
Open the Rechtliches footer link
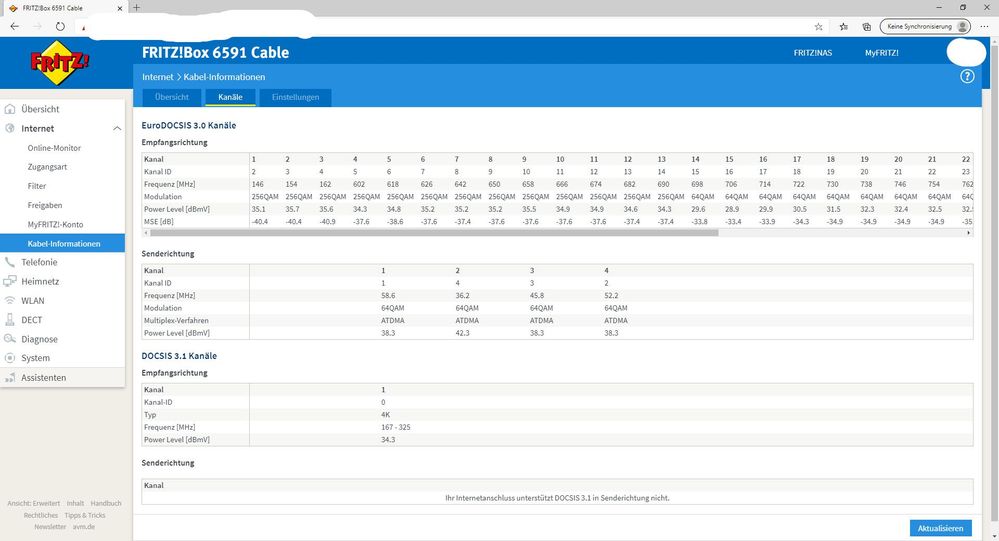(41, 515)
